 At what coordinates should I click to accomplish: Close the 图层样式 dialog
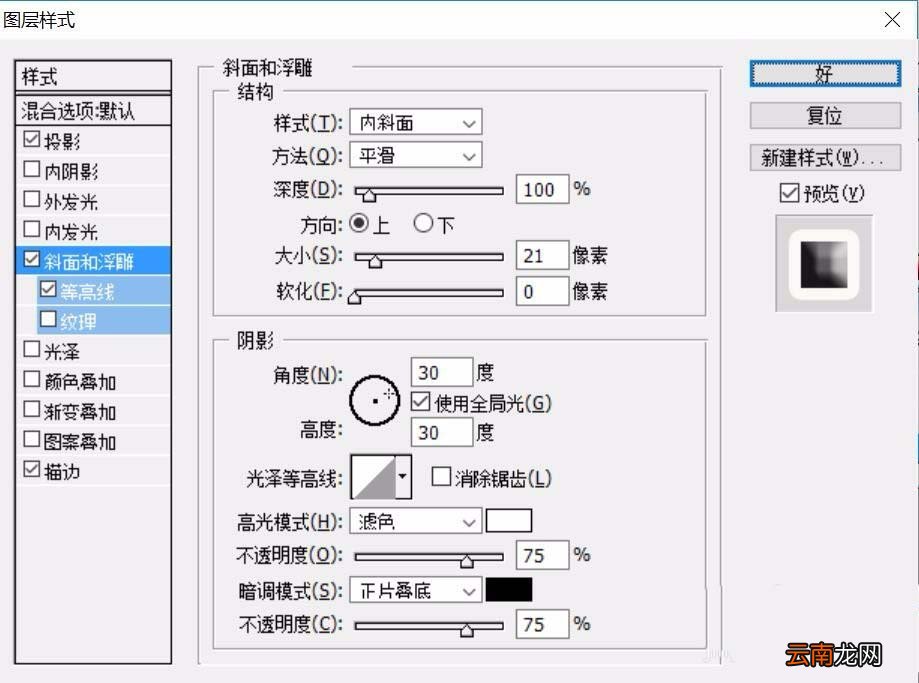[892, 20]
